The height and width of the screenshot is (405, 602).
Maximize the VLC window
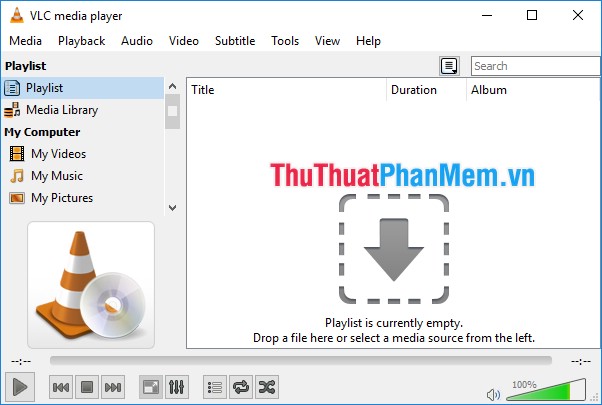click(532, 15)
